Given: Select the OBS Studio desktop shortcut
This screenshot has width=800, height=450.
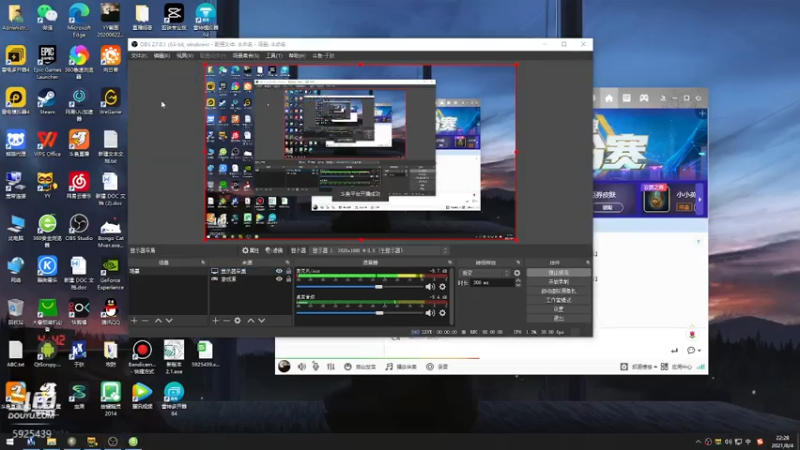Looking at the screenshot, I should tap(79, 227).
